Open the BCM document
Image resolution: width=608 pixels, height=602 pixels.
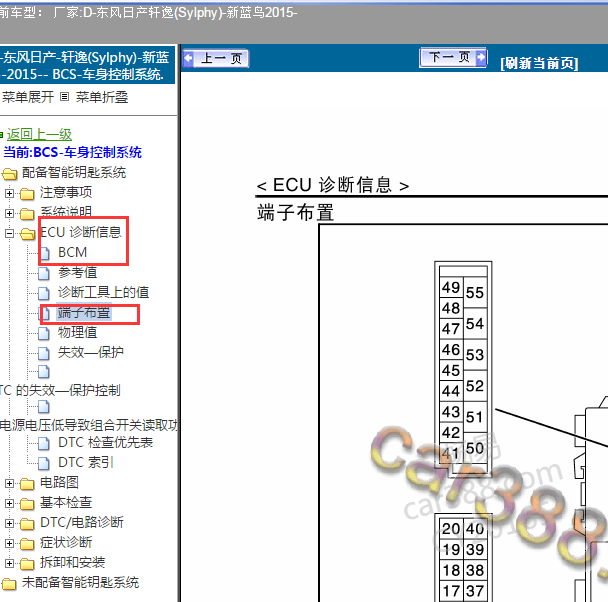(x=73, y=252)
